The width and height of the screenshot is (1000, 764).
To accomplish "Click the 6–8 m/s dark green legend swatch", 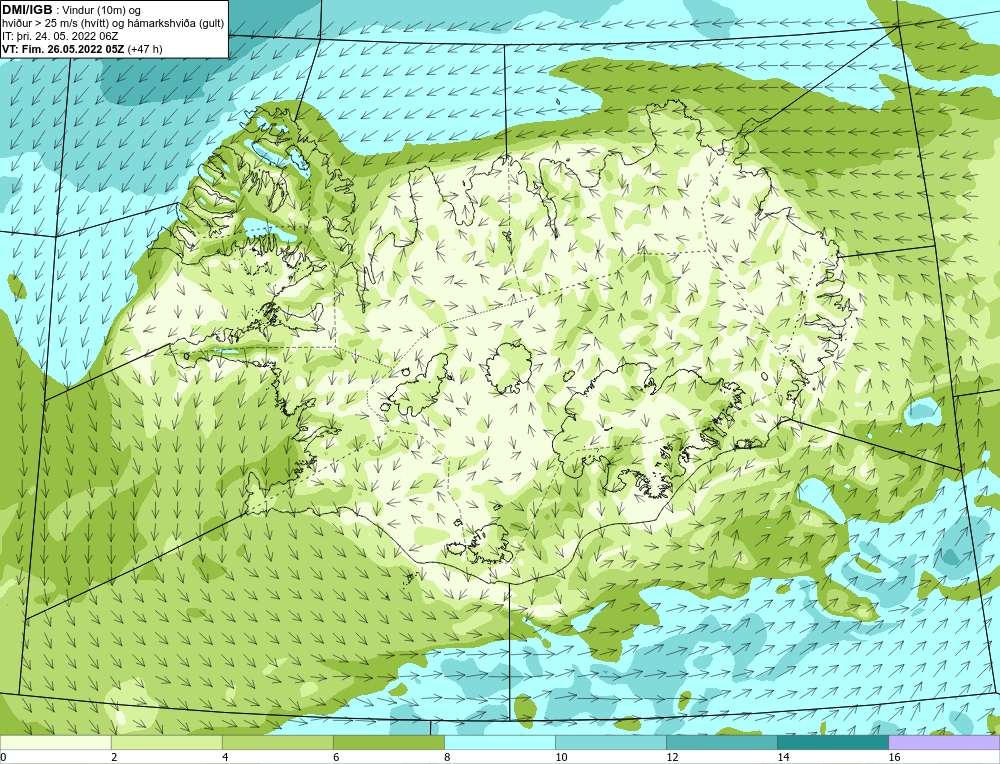I will [x=388, y=742].
